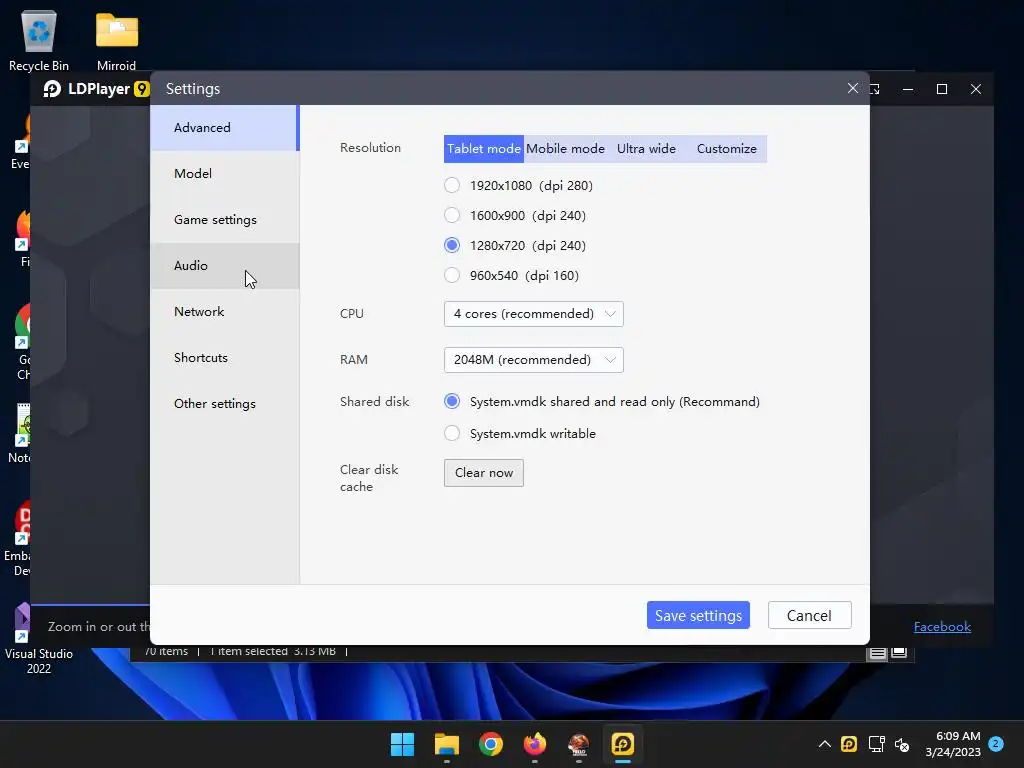The image size is (1024, 768).
Task: Click Save settings button
Action: point(698,615)
